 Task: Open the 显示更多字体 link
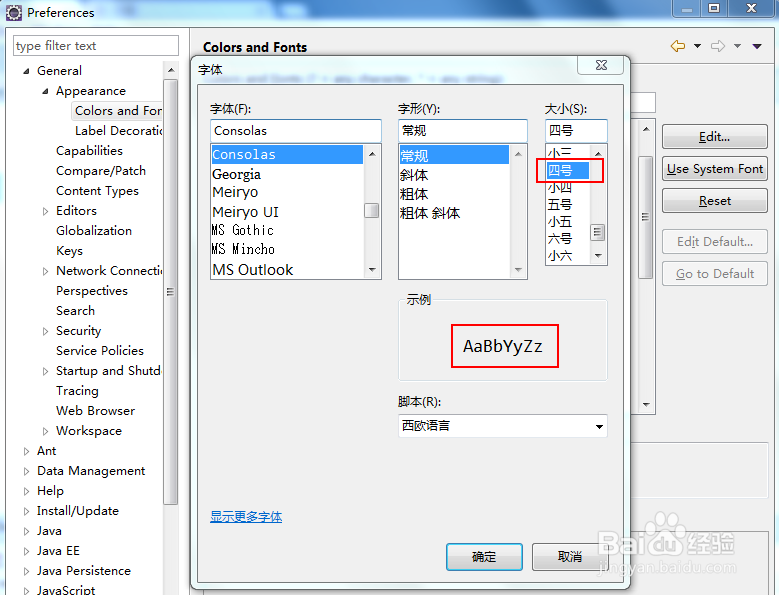coord(246,517)
